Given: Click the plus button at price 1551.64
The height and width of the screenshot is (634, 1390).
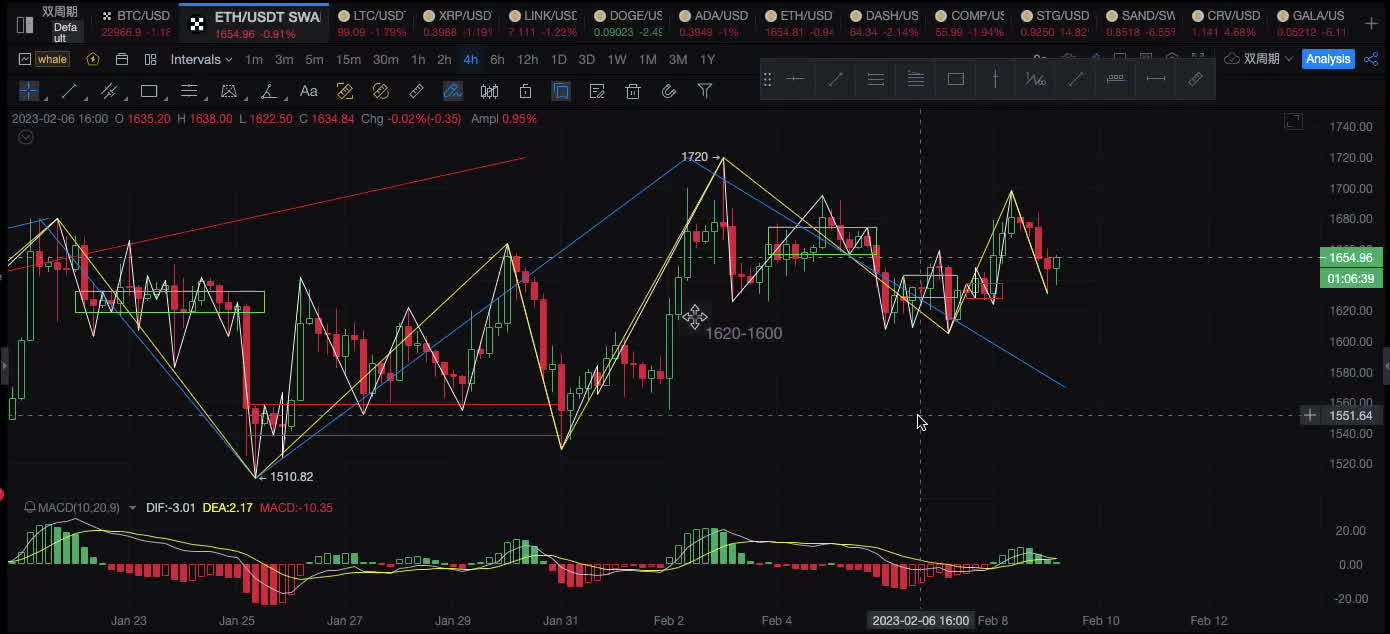Looking at the screenshot, I should 1309,415.
